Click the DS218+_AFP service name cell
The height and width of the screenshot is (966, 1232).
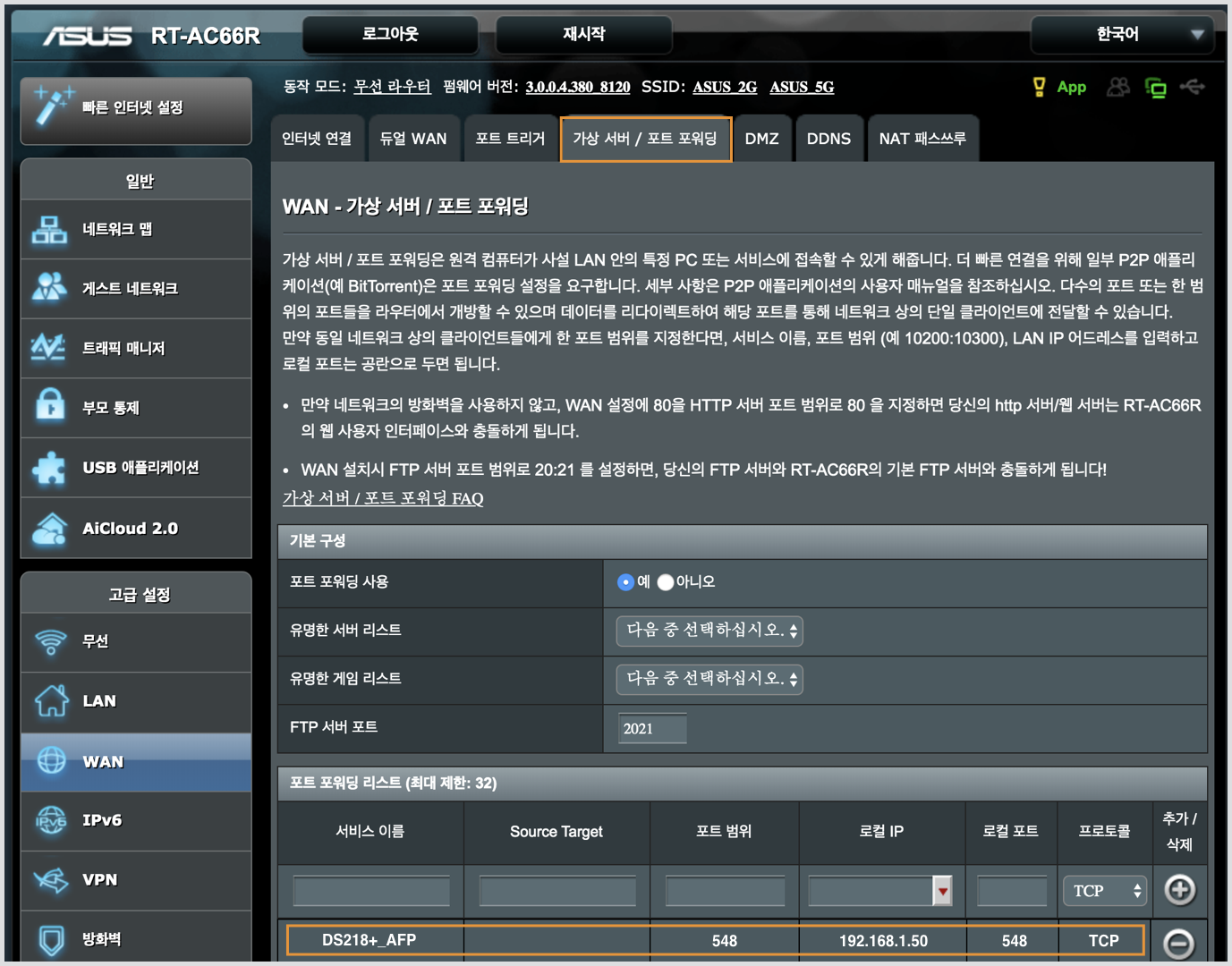[x=370, y=940]
